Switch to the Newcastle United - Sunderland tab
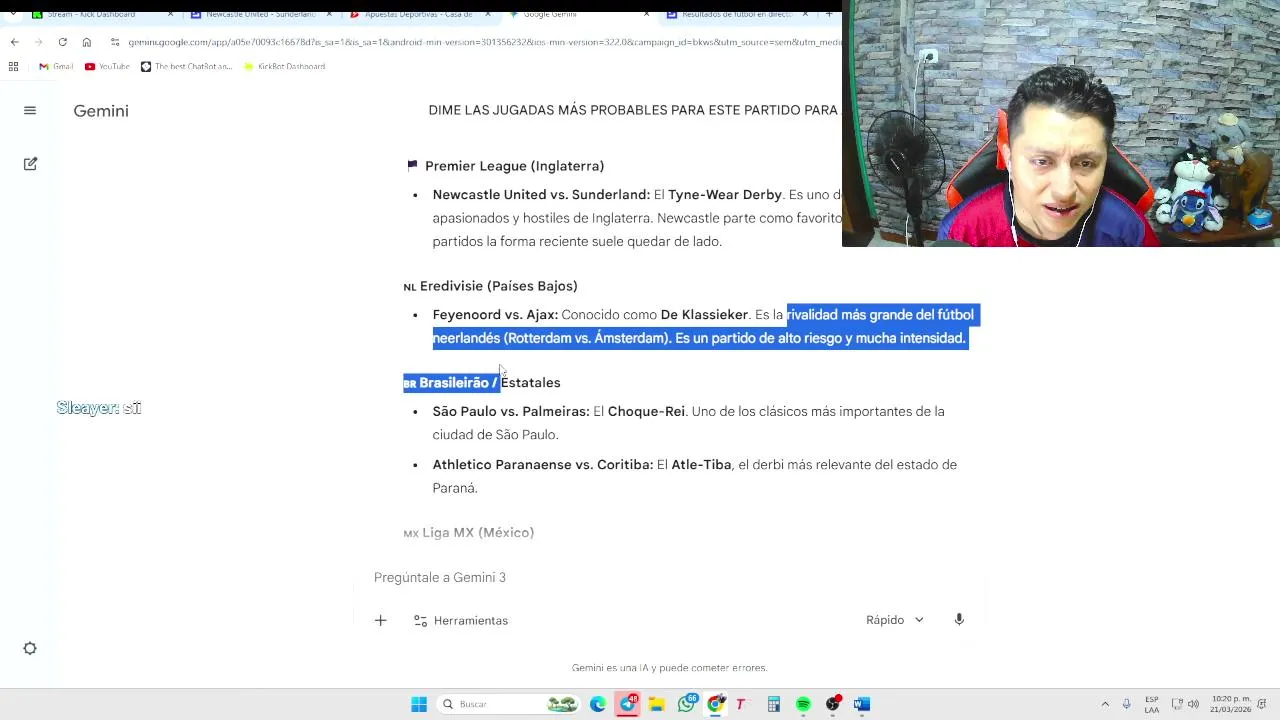Screen dimensions: 1280x720 [x=261, y=14]
